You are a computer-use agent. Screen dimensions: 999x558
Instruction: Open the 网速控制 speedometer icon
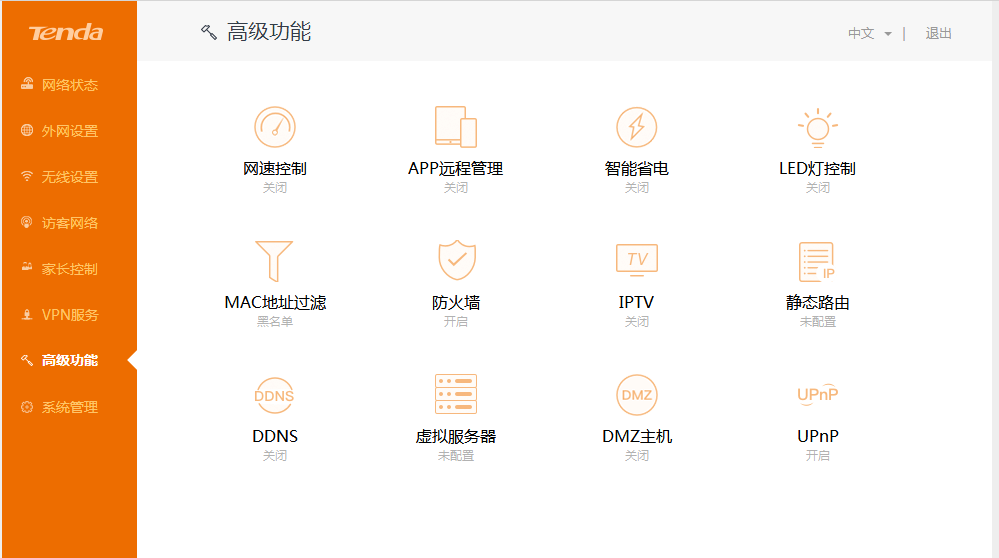click(x=275, y=127)
